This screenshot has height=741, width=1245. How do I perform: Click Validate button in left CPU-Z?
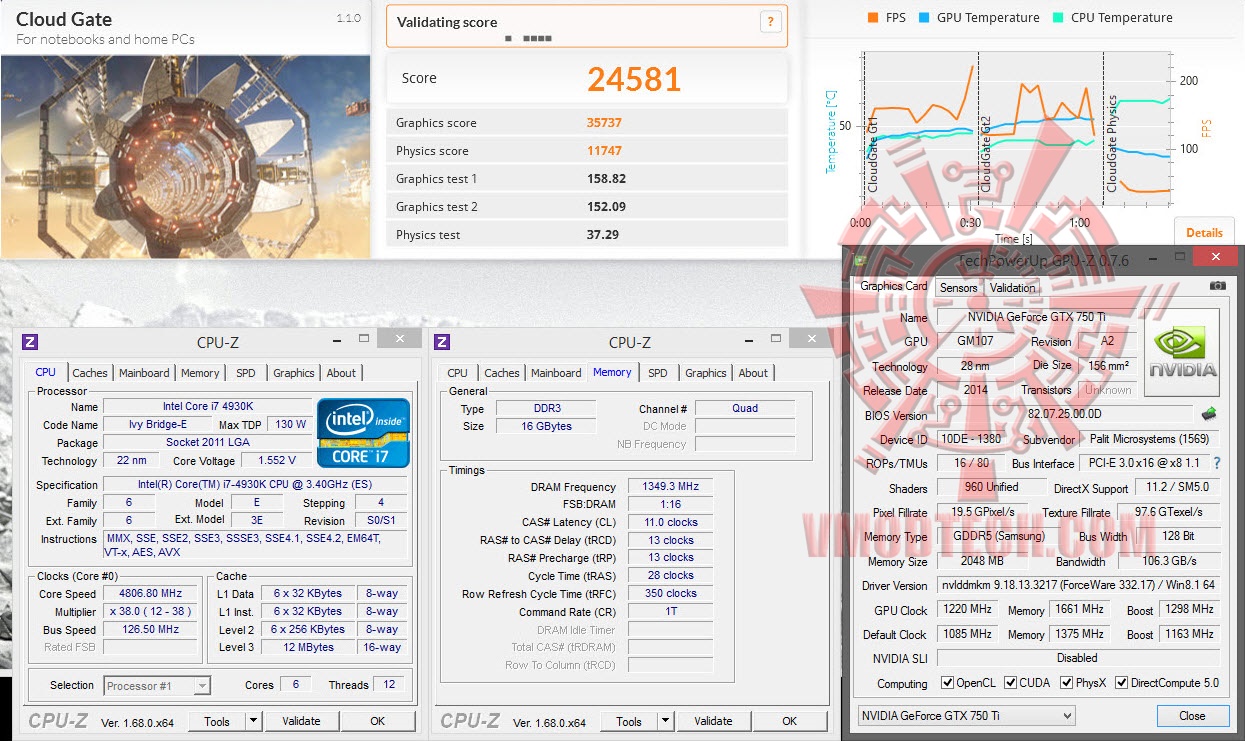(x=301, y=721)
